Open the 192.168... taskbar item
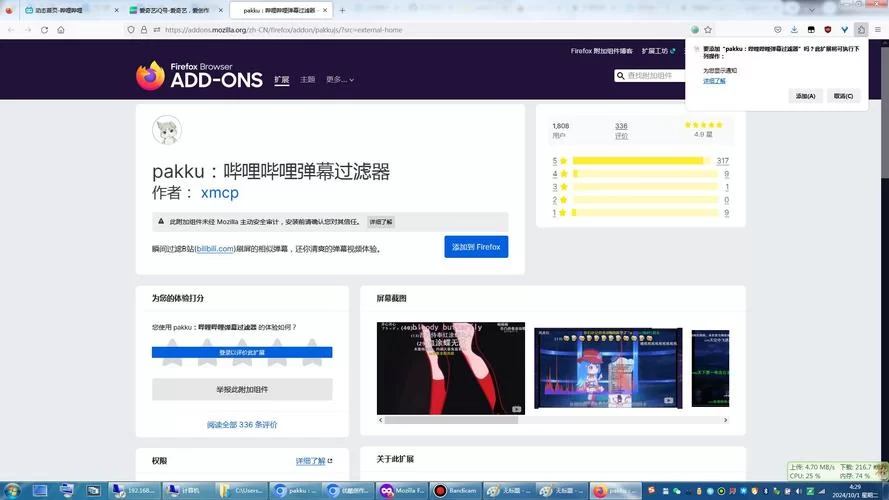The height and width of the screenshot is (500, 889). tap(136, 491)
